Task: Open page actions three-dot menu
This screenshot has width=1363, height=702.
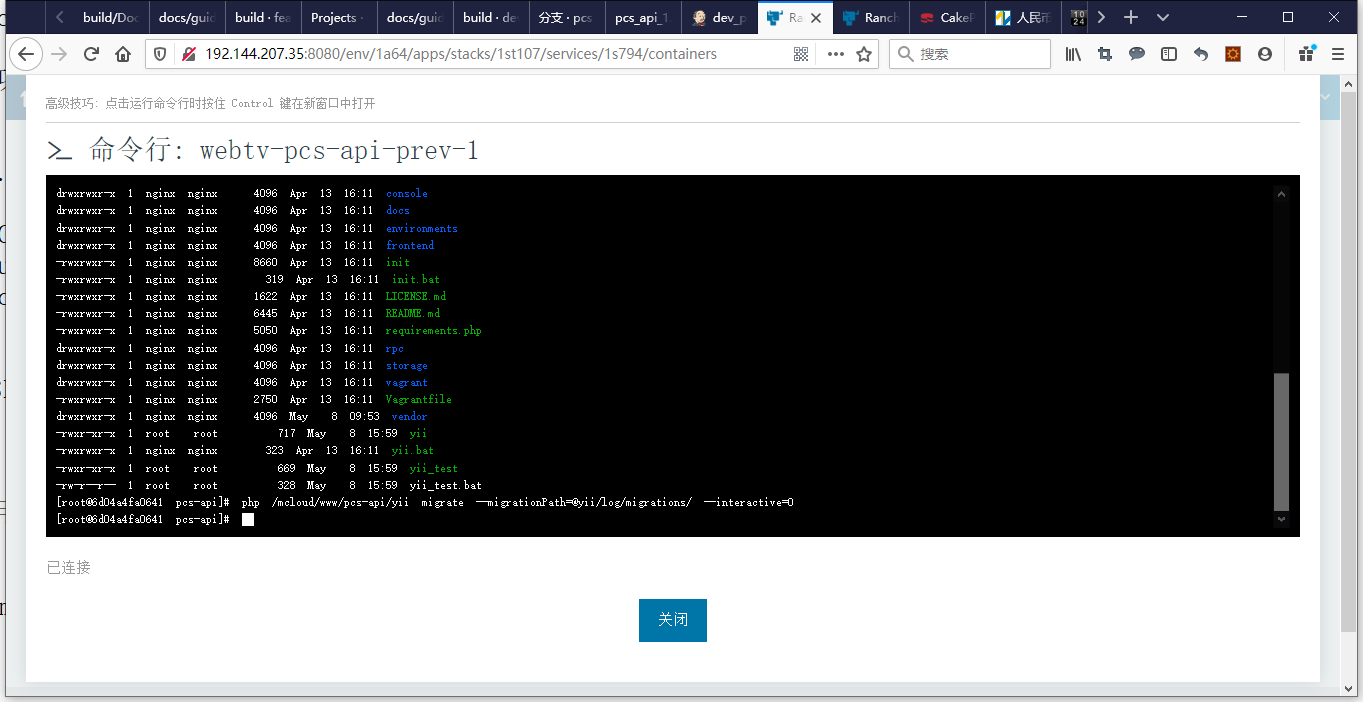Action: pos(835,54)
